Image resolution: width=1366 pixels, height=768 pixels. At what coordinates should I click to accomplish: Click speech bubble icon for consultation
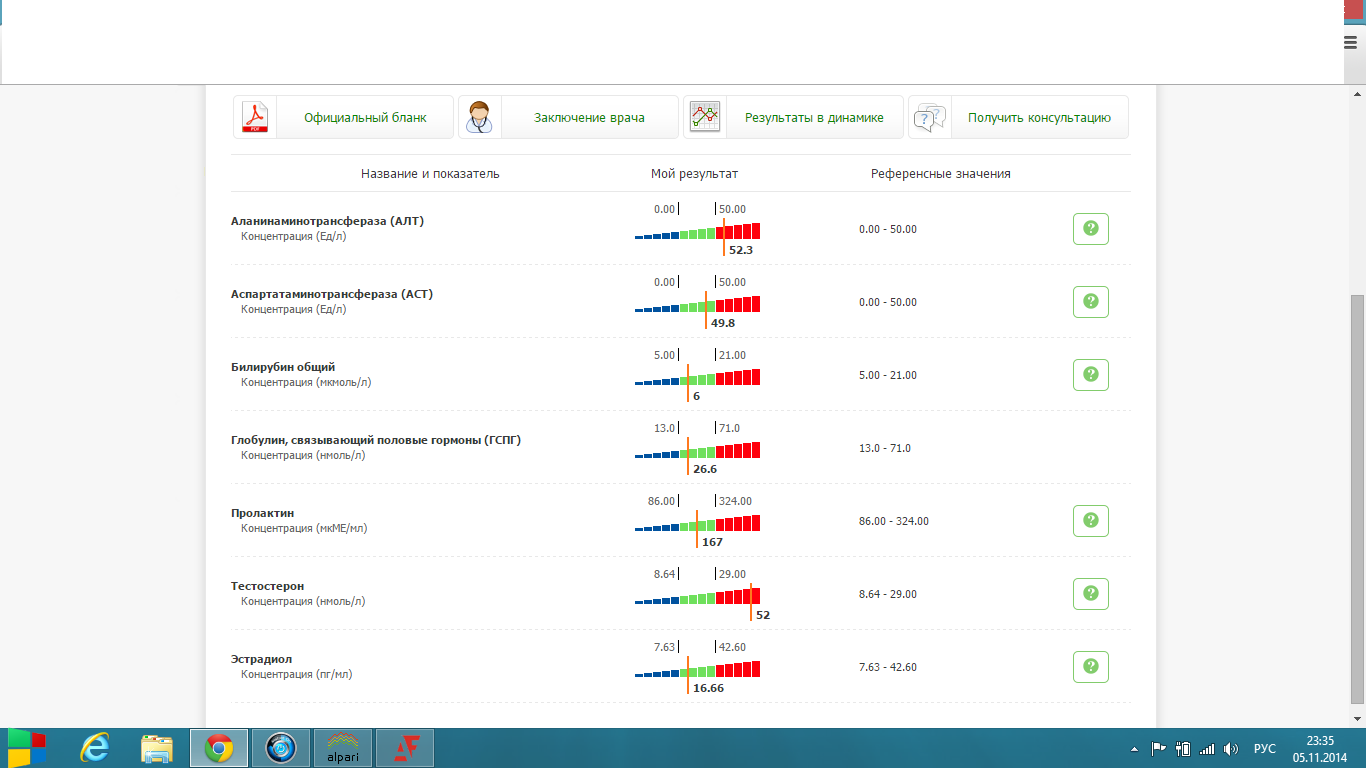(930, 117)
